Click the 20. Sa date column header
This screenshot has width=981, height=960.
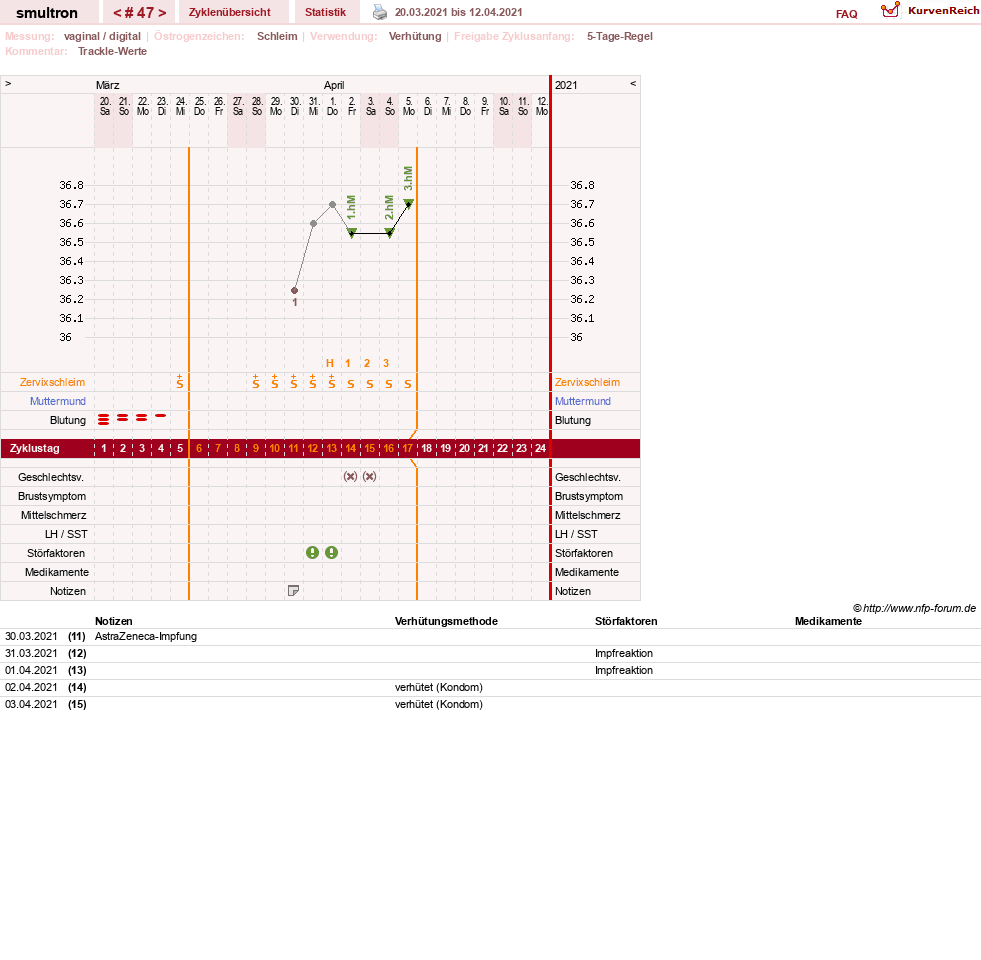(x=105, y=106)
